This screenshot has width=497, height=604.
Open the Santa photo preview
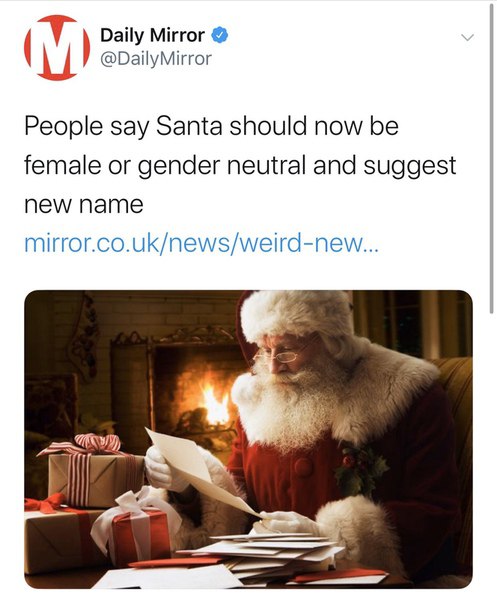tap(248, 439)
